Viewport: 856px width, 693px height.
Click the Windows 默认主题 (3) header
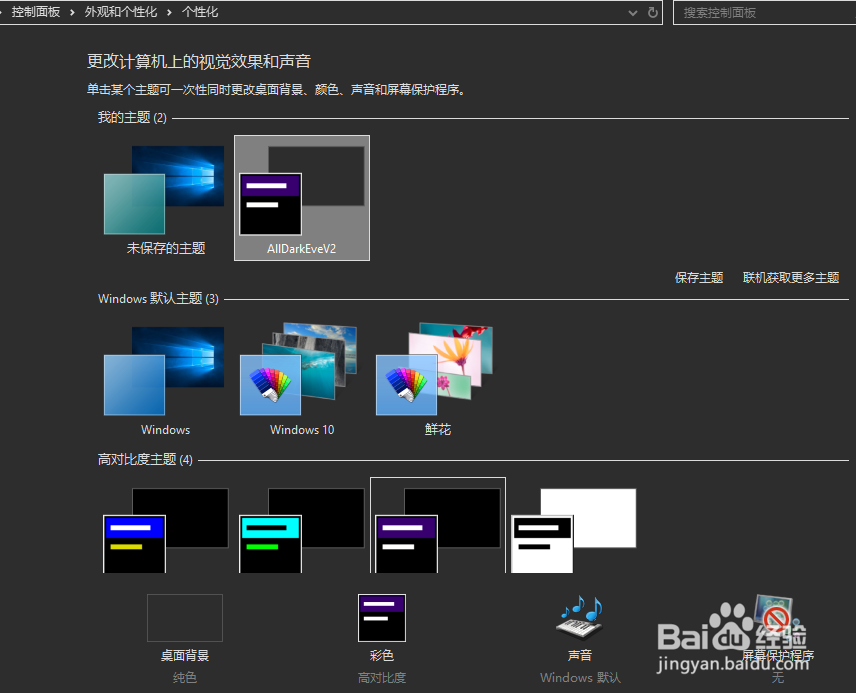point(158,299)
